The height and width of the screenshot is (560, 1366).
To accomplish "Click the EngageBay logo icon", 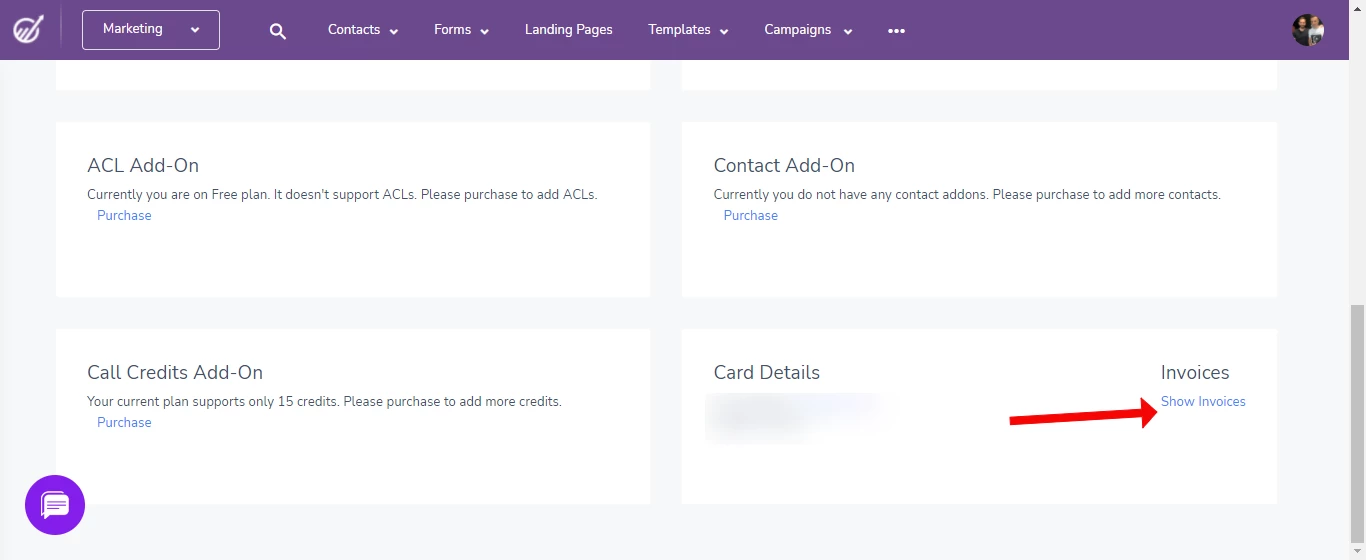I will point(27,29).
